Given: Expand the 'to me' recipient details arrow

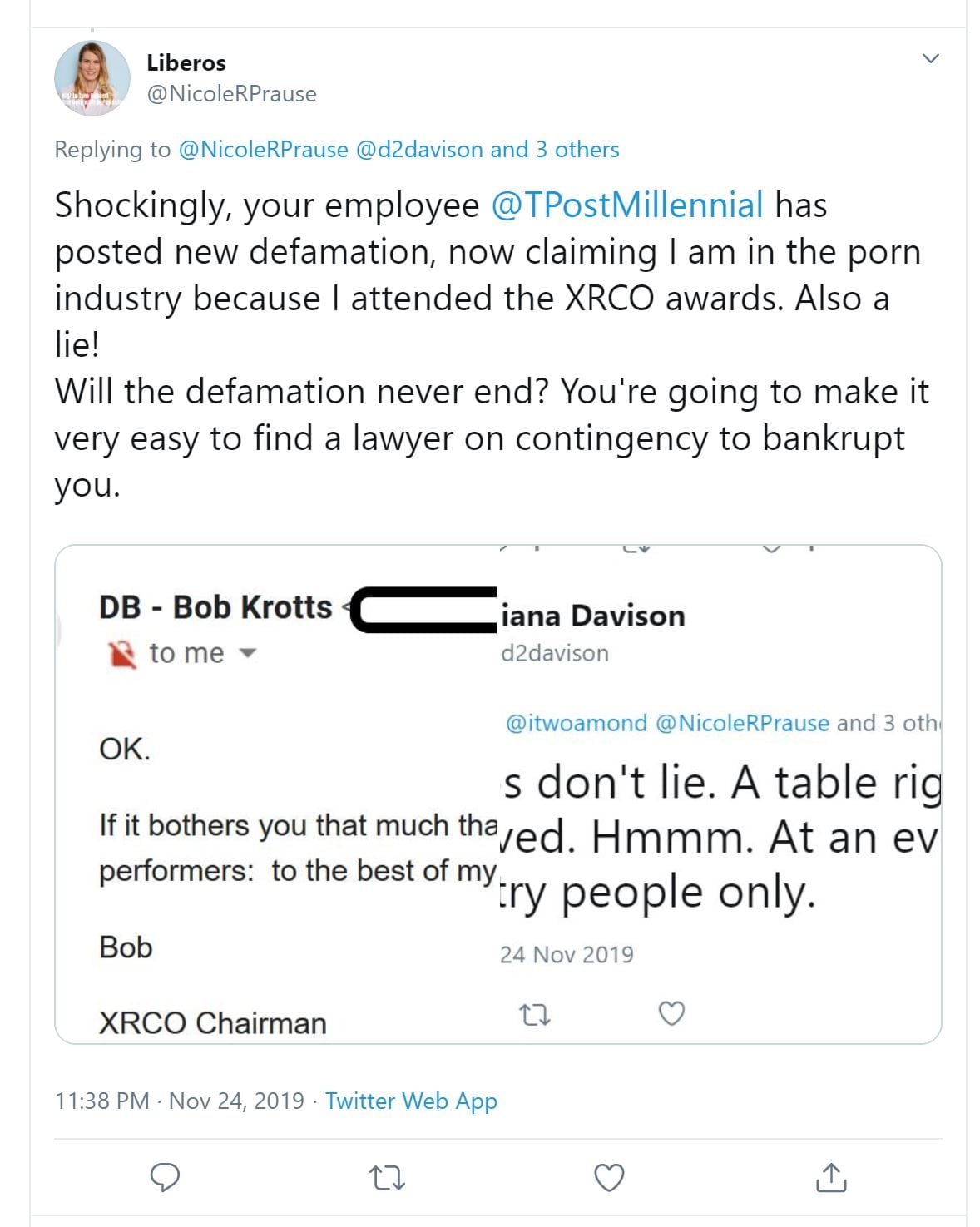Looking at the screenshot, I should point(246,654).
